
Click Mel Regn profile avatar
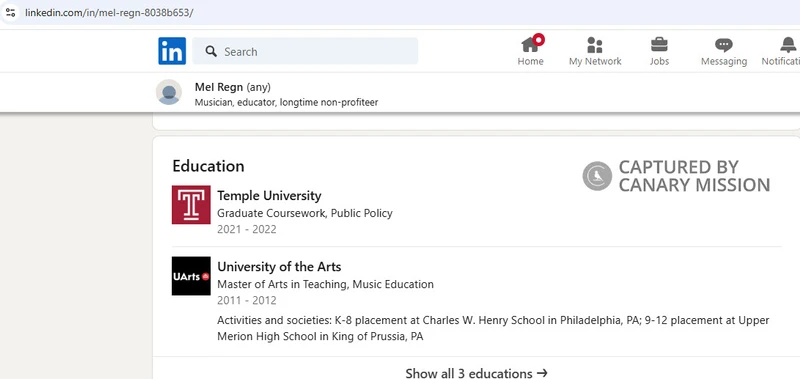pyautogui.click(x=169, y=92)
